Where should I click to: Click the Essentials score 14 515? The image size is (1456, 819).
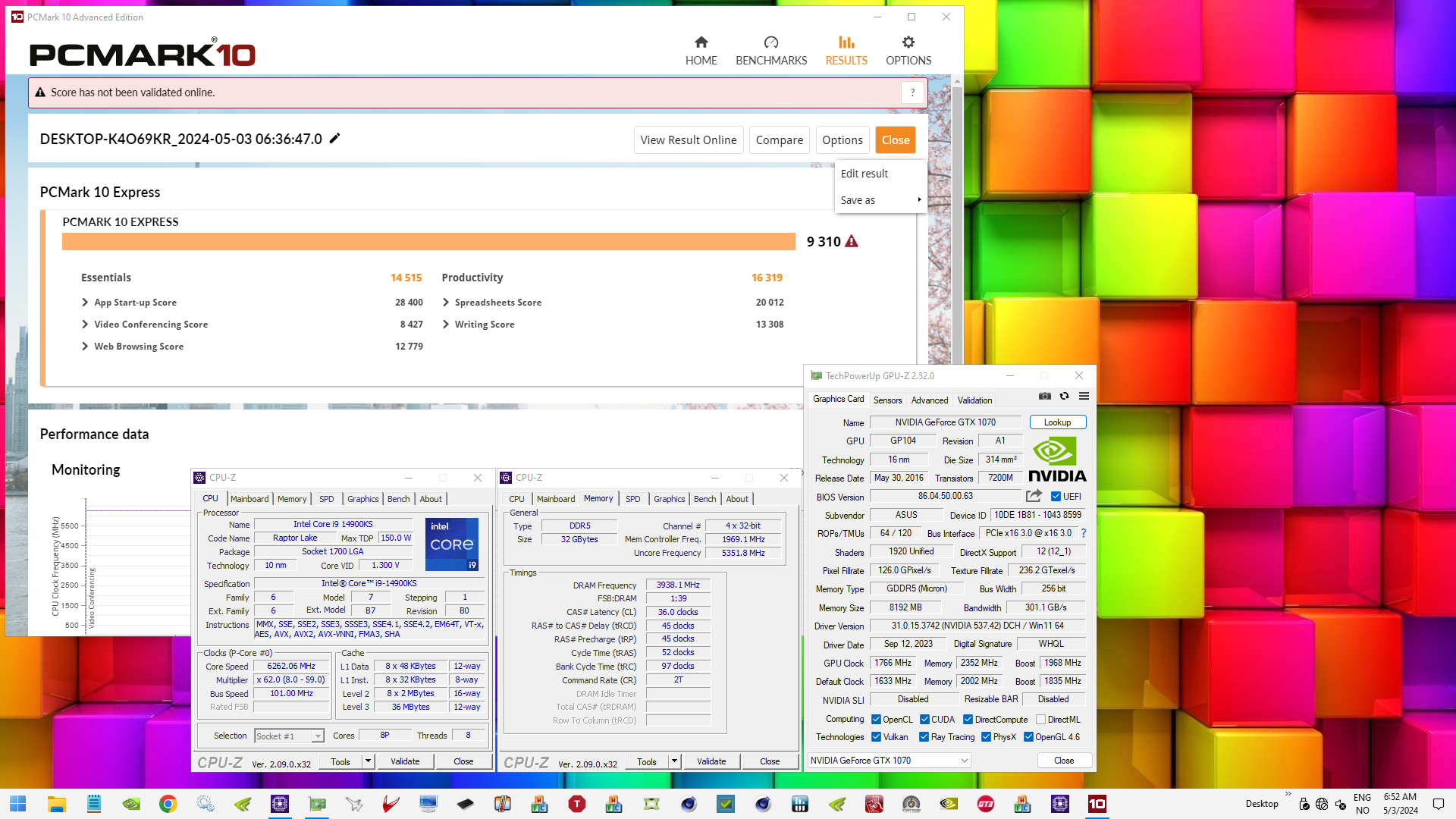pos(406,278)
